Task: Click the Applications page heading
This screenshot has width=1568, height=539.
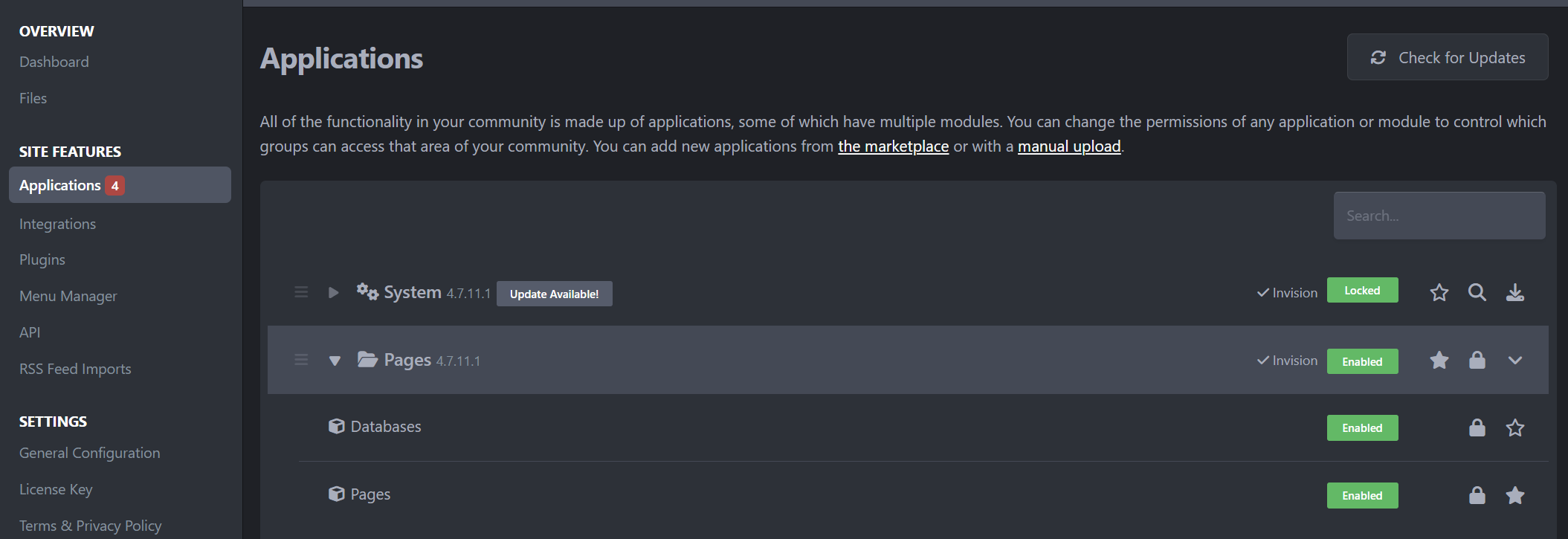Action: [341, 59]
